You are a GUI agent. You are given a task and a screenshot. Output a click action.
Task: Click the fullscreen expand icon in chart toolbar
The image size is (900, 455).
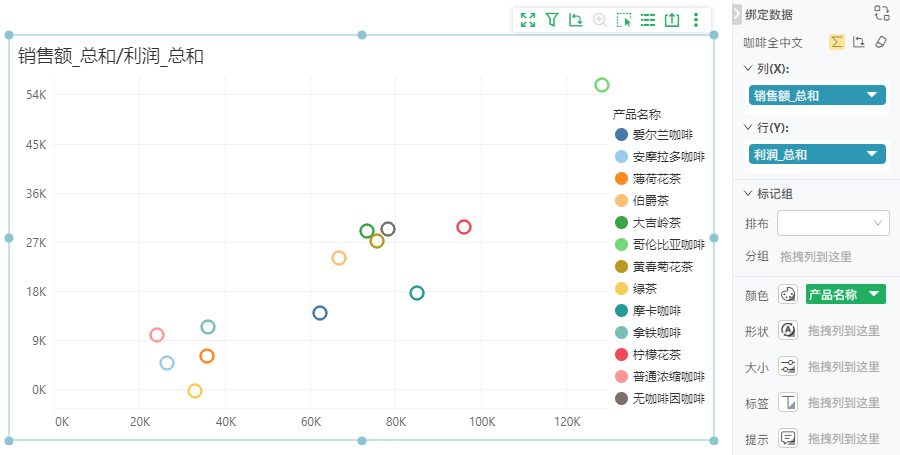tap(527, 20)
